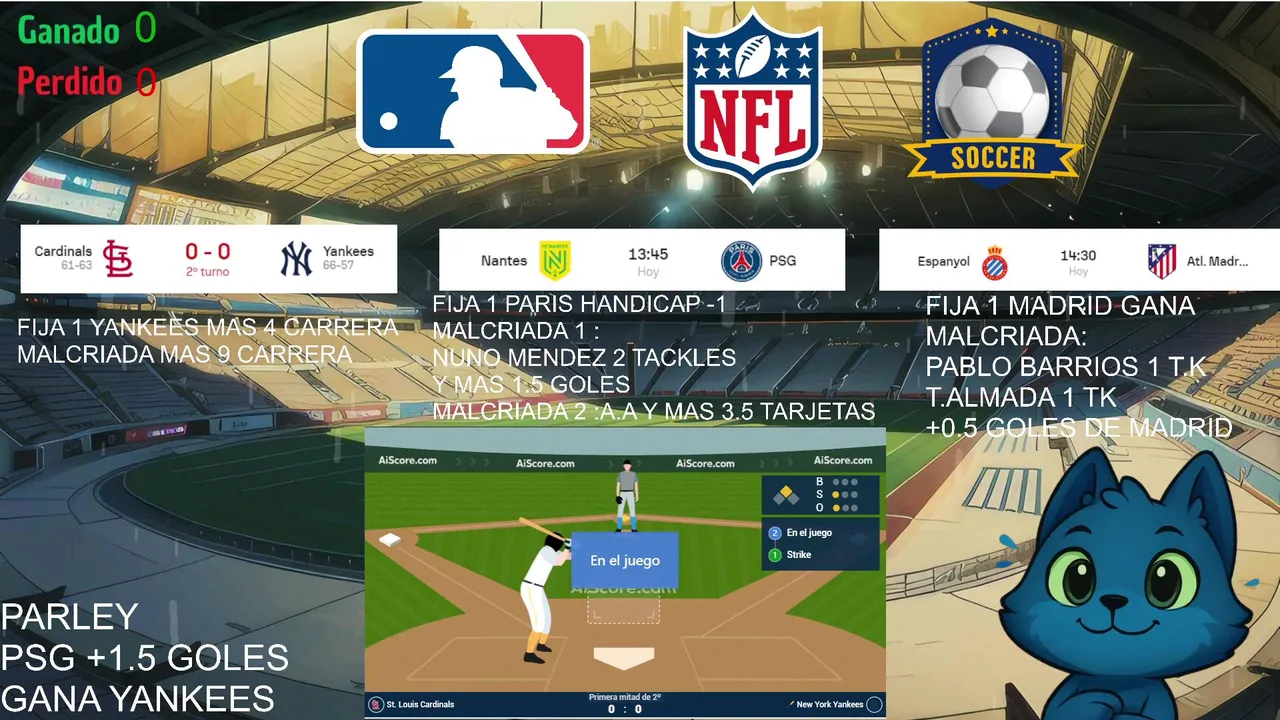The height and width of the screenshot is (720, 1280).
Task: Click the MLB league logo
Action: coord(473,92)
